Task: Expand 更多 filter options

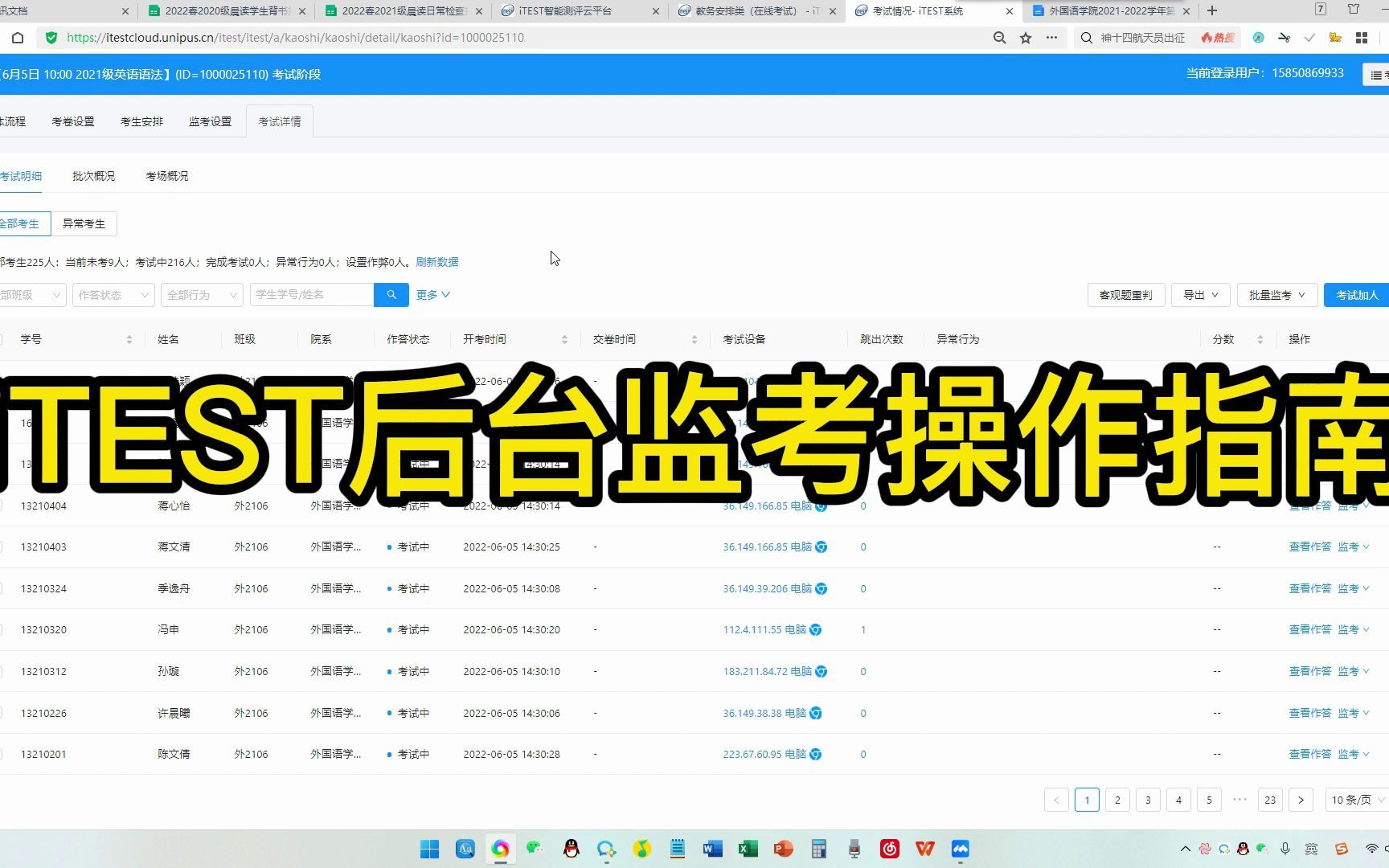Action: pos(432,295)
